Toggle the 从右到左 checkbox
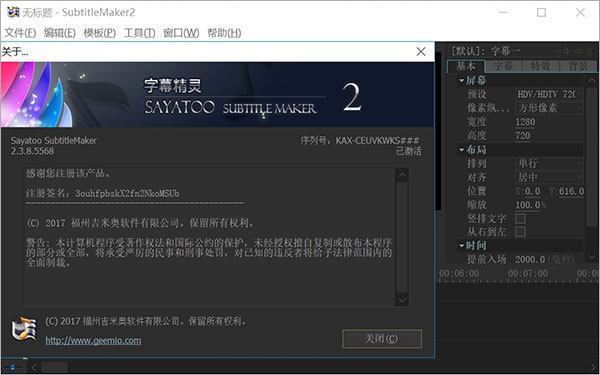 520,232
